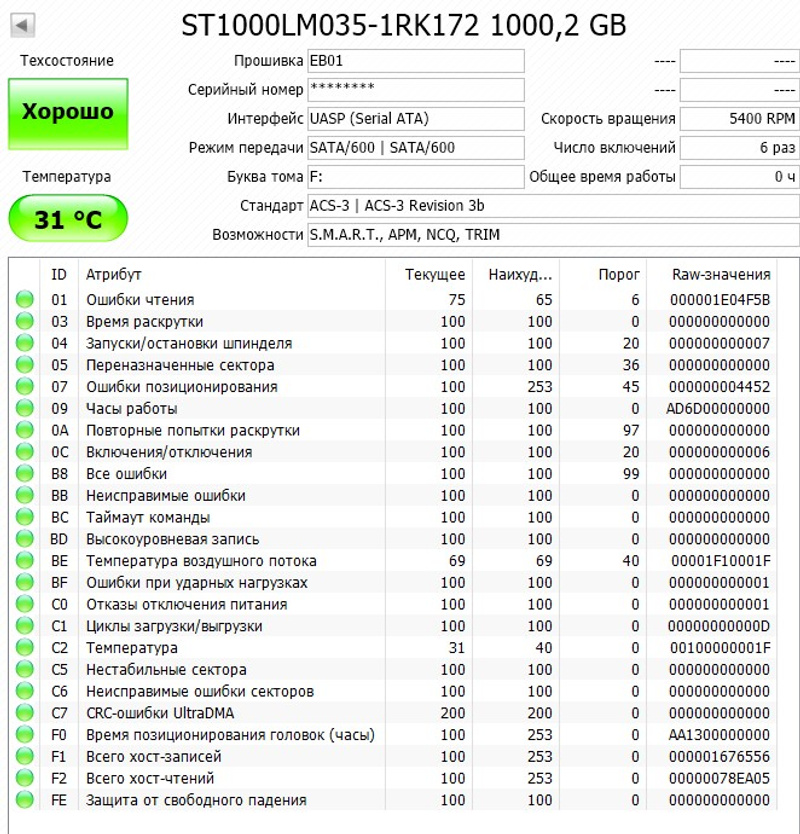Viewport: 800px width, 834px height.
Task: Click the green circle for Температура воздушного потока
Action: pos(24,561)
